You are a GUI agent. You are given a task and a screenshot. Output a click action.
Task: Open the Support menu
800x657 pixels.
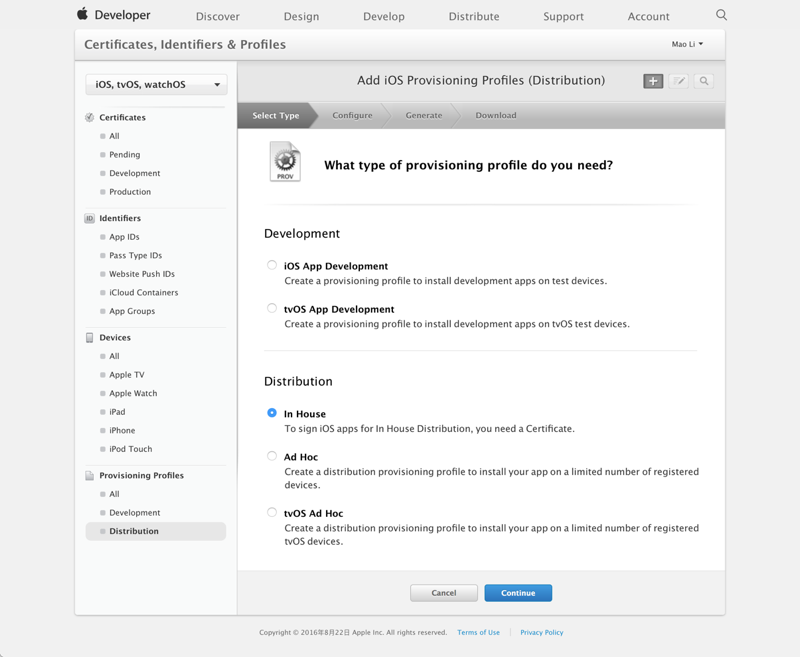(563, 16)
